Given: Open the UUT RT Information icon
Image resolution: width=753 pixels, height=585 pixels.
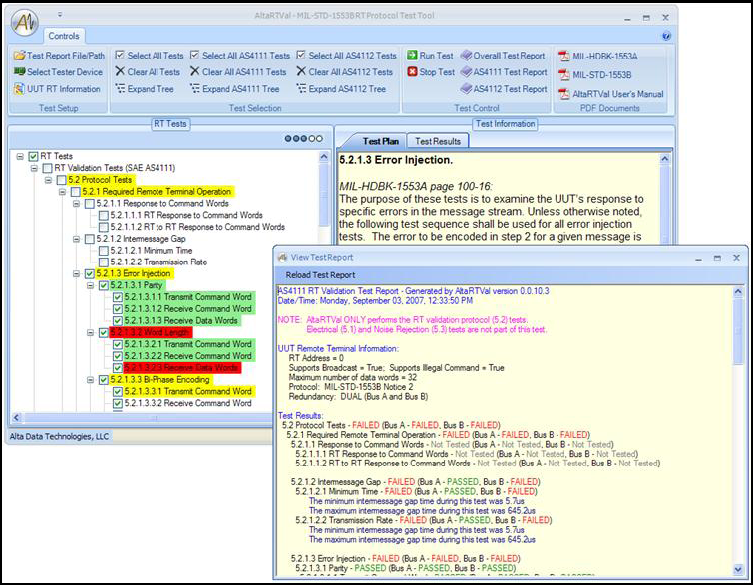Looking at the screenshot, I should [x=20, y=89].
